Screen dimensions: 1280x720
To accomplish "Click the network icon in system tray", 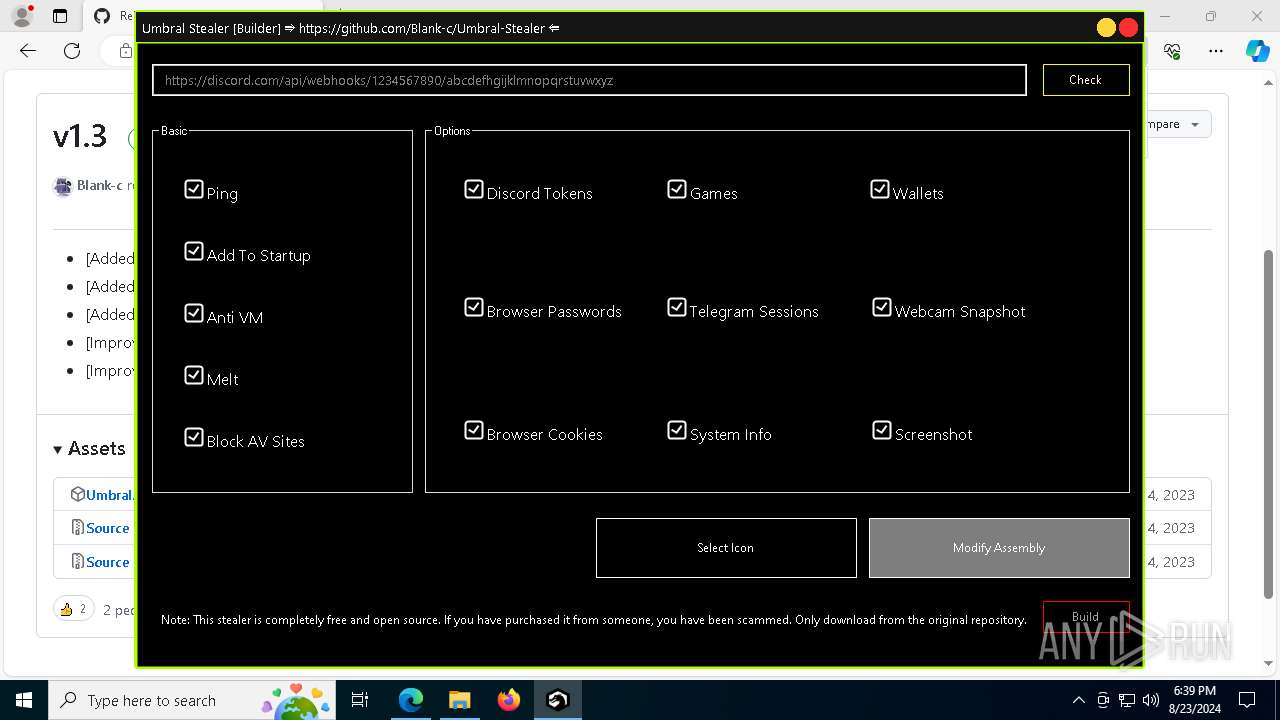I will (1127, 700).
